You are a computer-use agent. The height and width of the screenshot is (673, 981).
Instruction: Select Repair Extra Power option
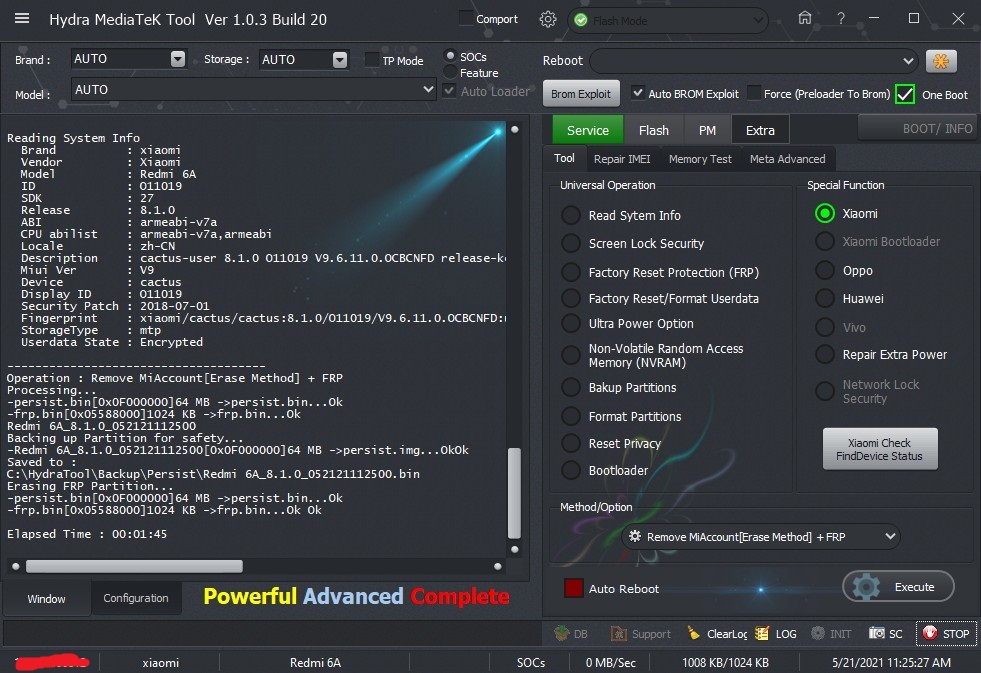coord(825,354)
